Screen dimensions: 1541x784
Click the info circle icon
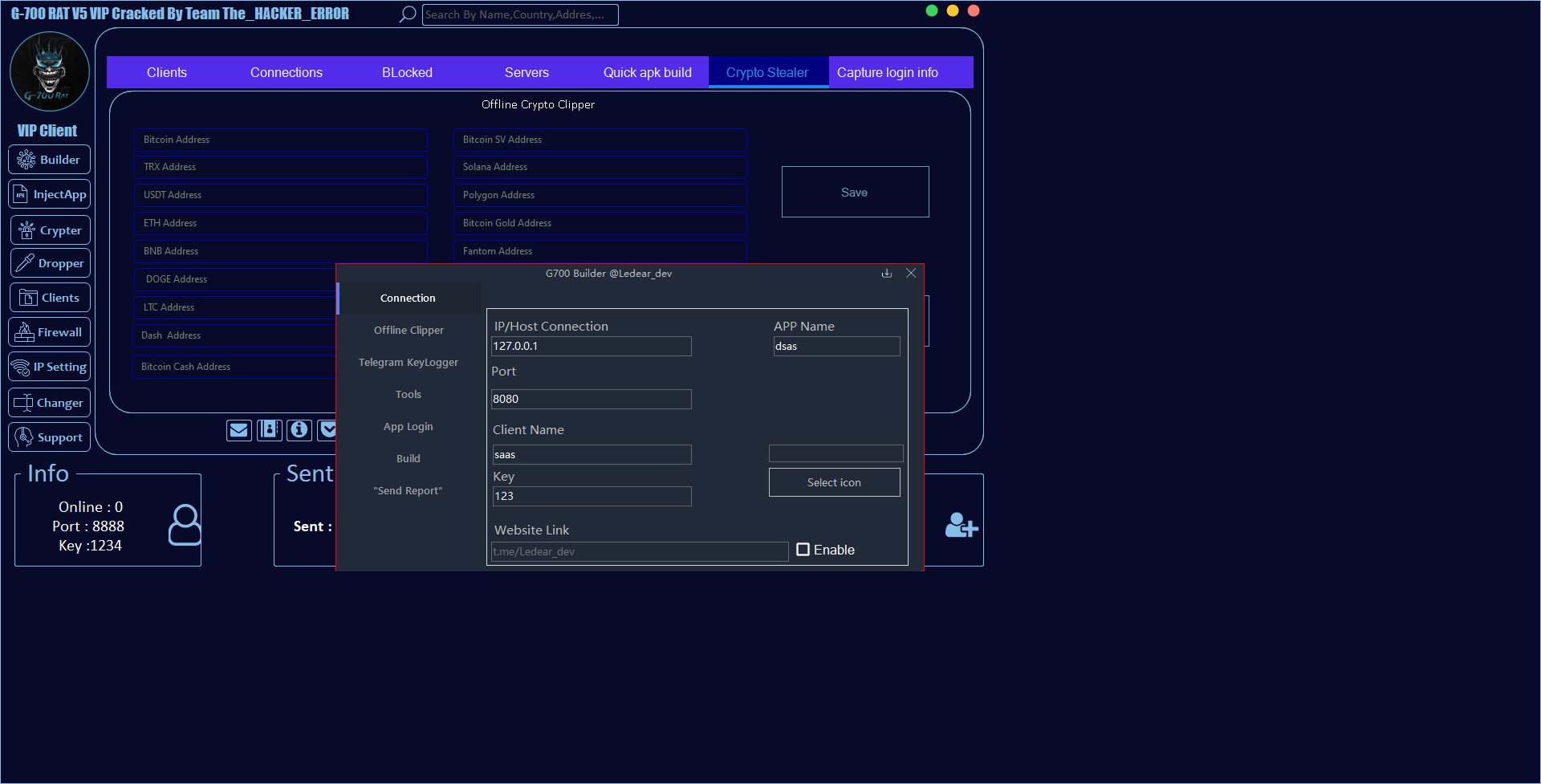pyautogui.click(x=299, y=430)
